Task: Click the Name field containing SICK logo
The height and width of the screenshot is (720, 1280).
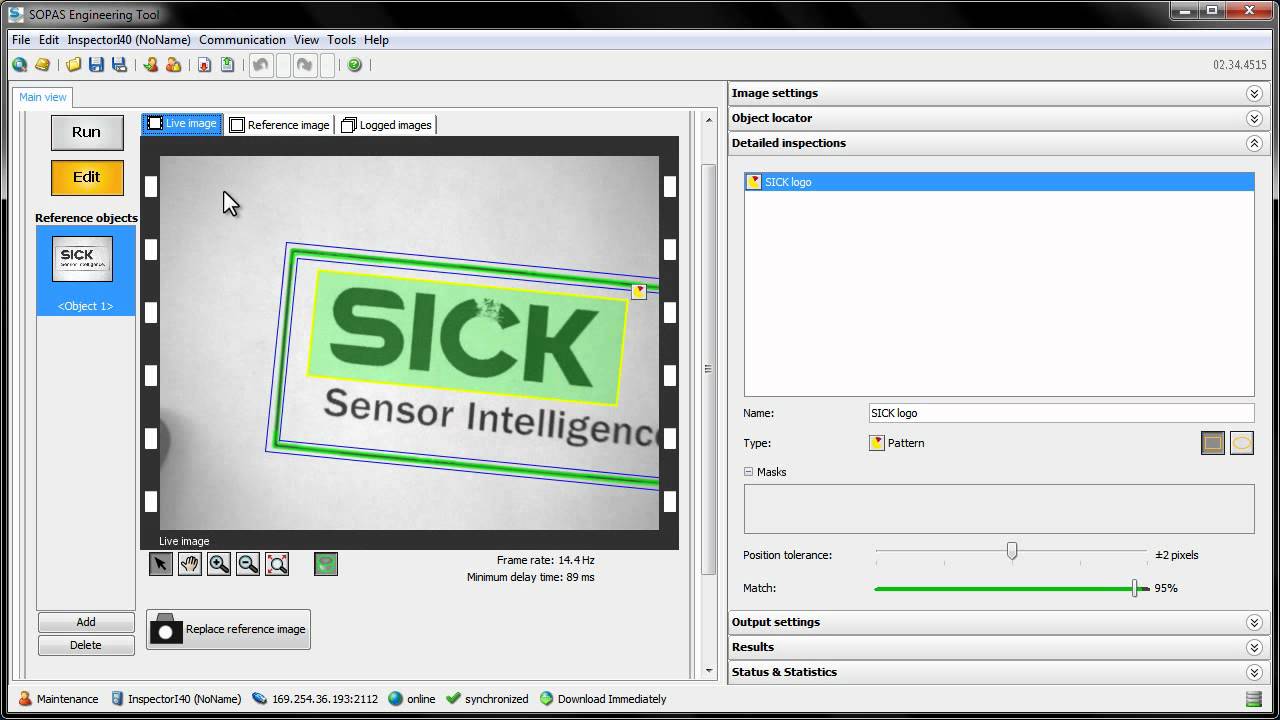Action: coord(1061,413)
